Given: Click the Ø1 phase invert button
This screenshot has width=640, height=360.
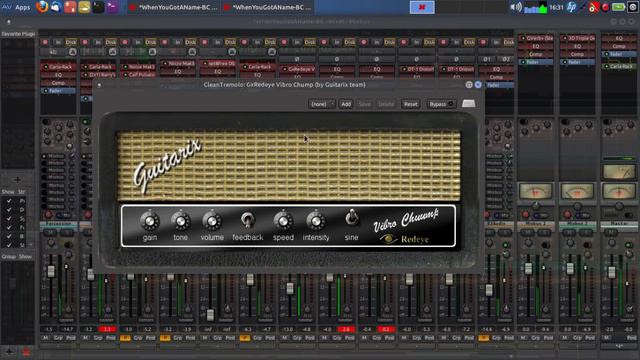Looking at the screenshot, I should pos(487,59).
